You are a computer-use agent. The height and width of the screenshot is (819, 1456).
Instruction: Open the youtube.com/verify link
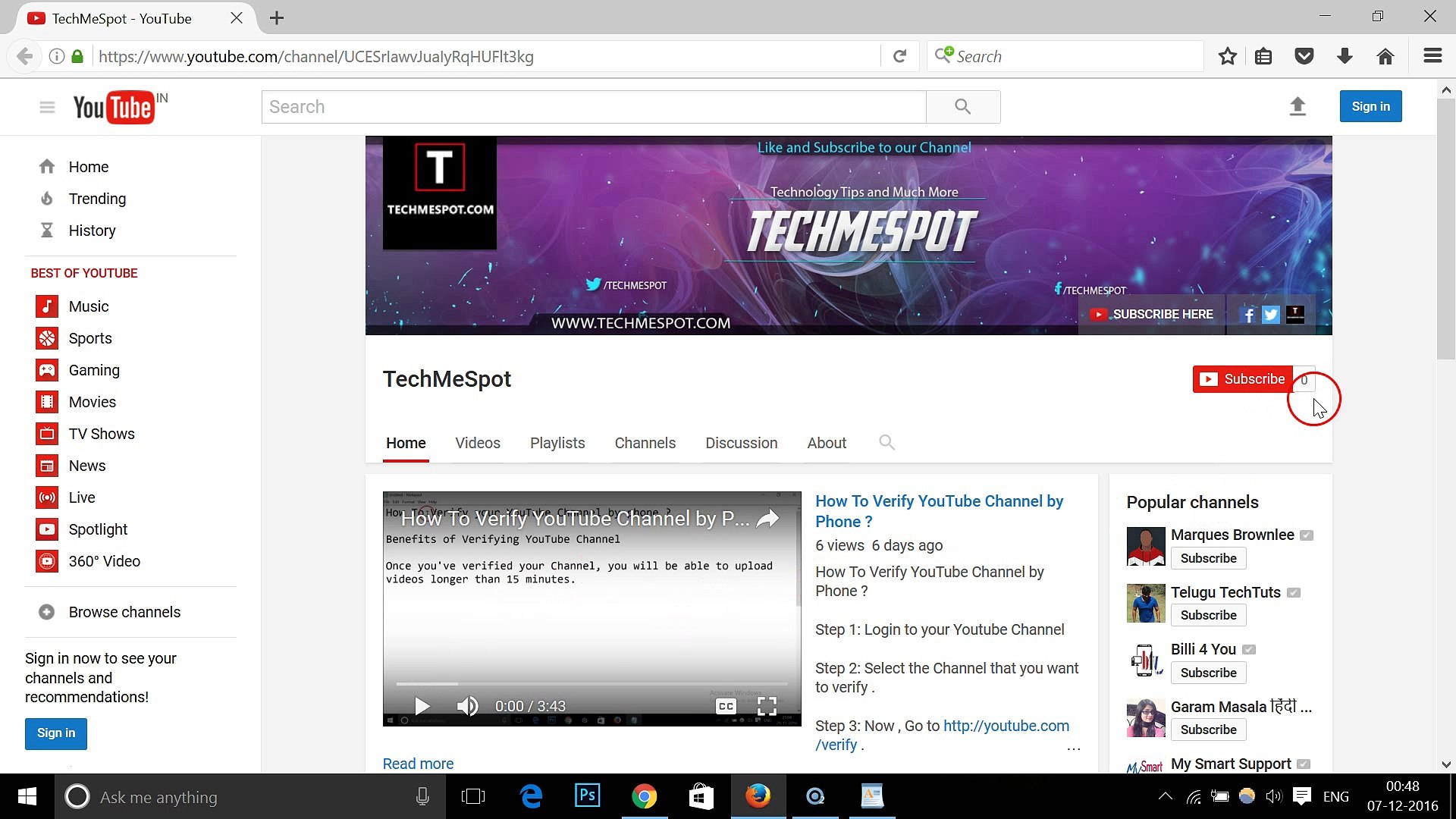pyautogui.click(x=1006, y=726)
